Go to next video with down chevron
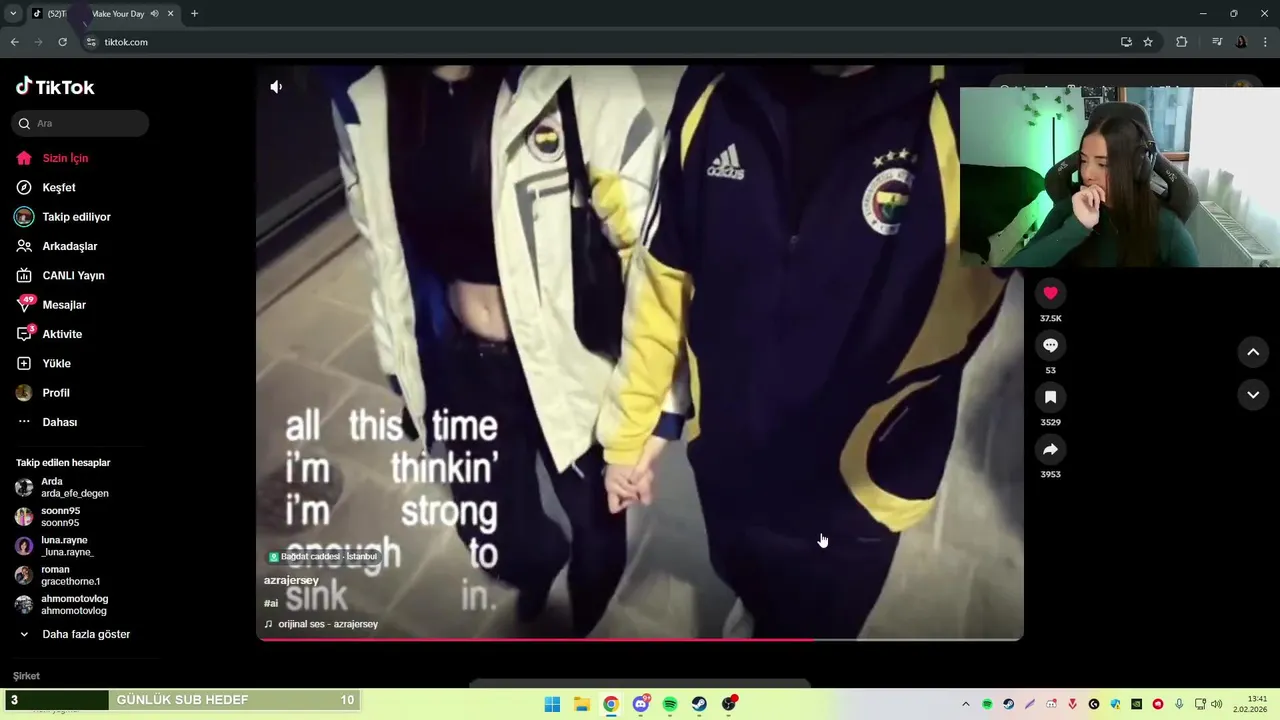1280x720 pixels. (1253, 395)
